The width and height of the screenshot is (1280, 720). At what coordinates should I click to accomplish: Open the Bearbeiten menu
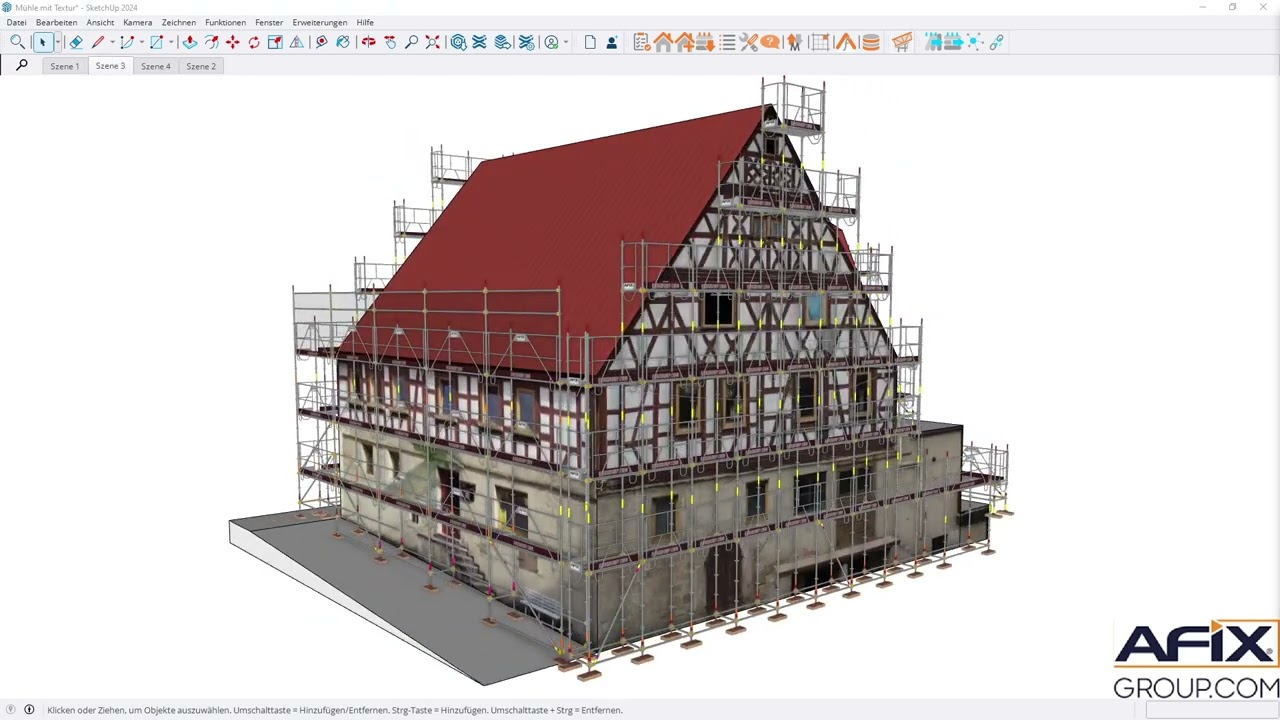click(56, 22)
